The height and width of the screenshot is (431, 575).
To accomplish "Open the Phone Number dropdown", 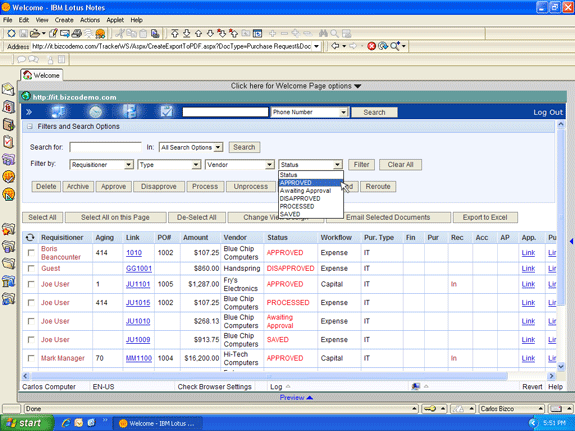I will tap(309, 112).
